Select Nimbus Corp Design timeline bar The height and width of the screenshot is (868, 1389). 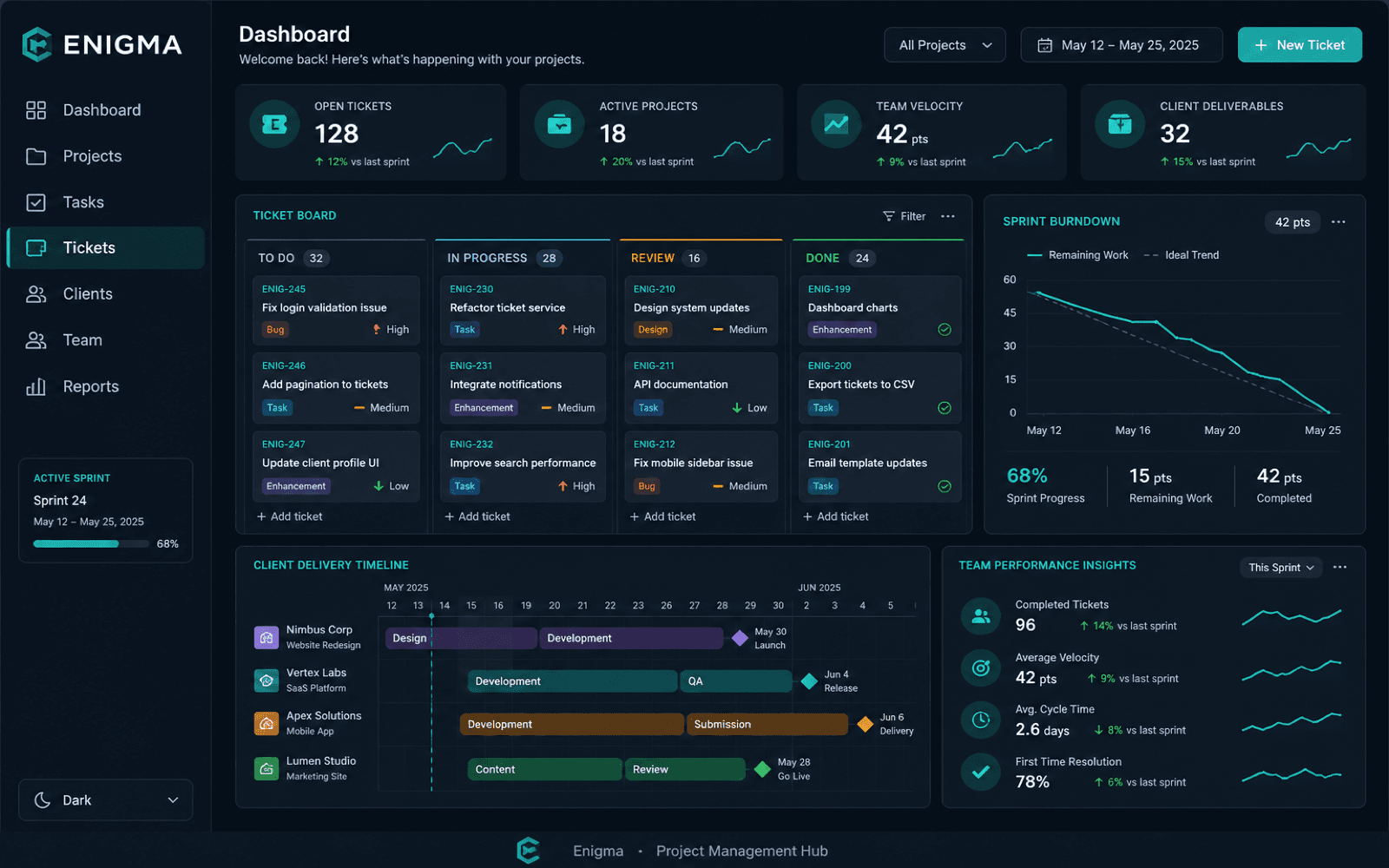(x=461, y=638)
